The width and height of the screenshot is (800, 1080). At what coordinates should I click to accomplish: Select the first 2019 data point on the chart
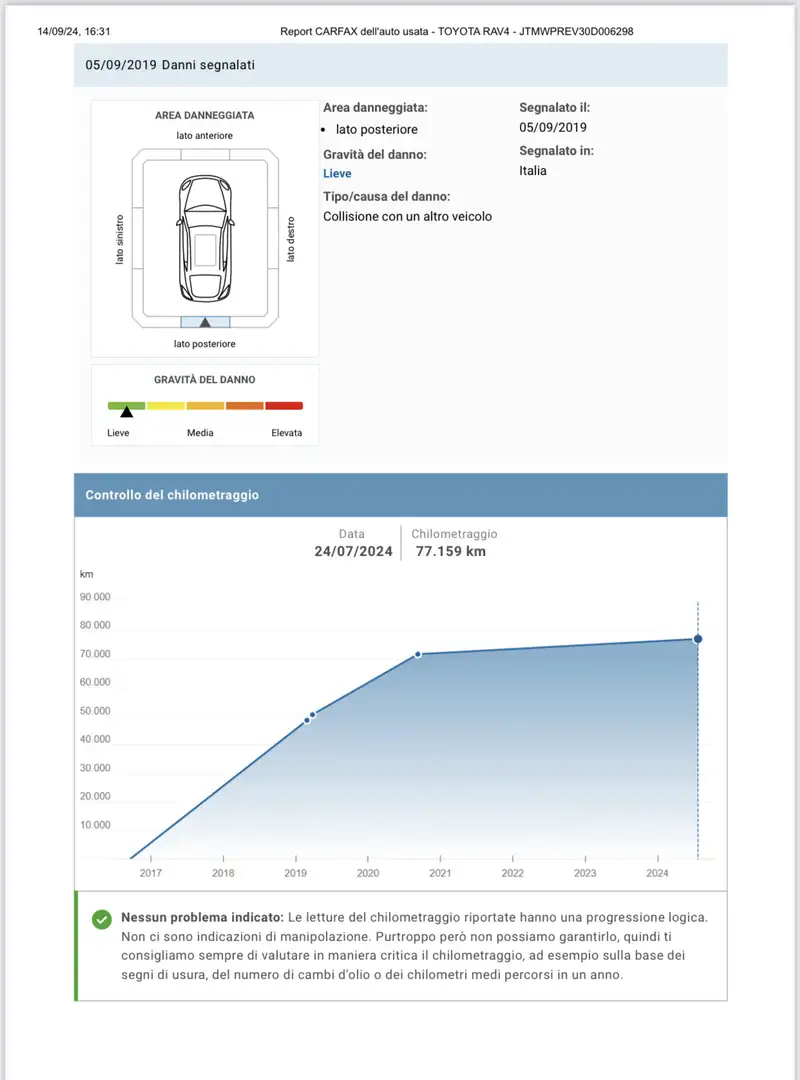pos(307,719)
